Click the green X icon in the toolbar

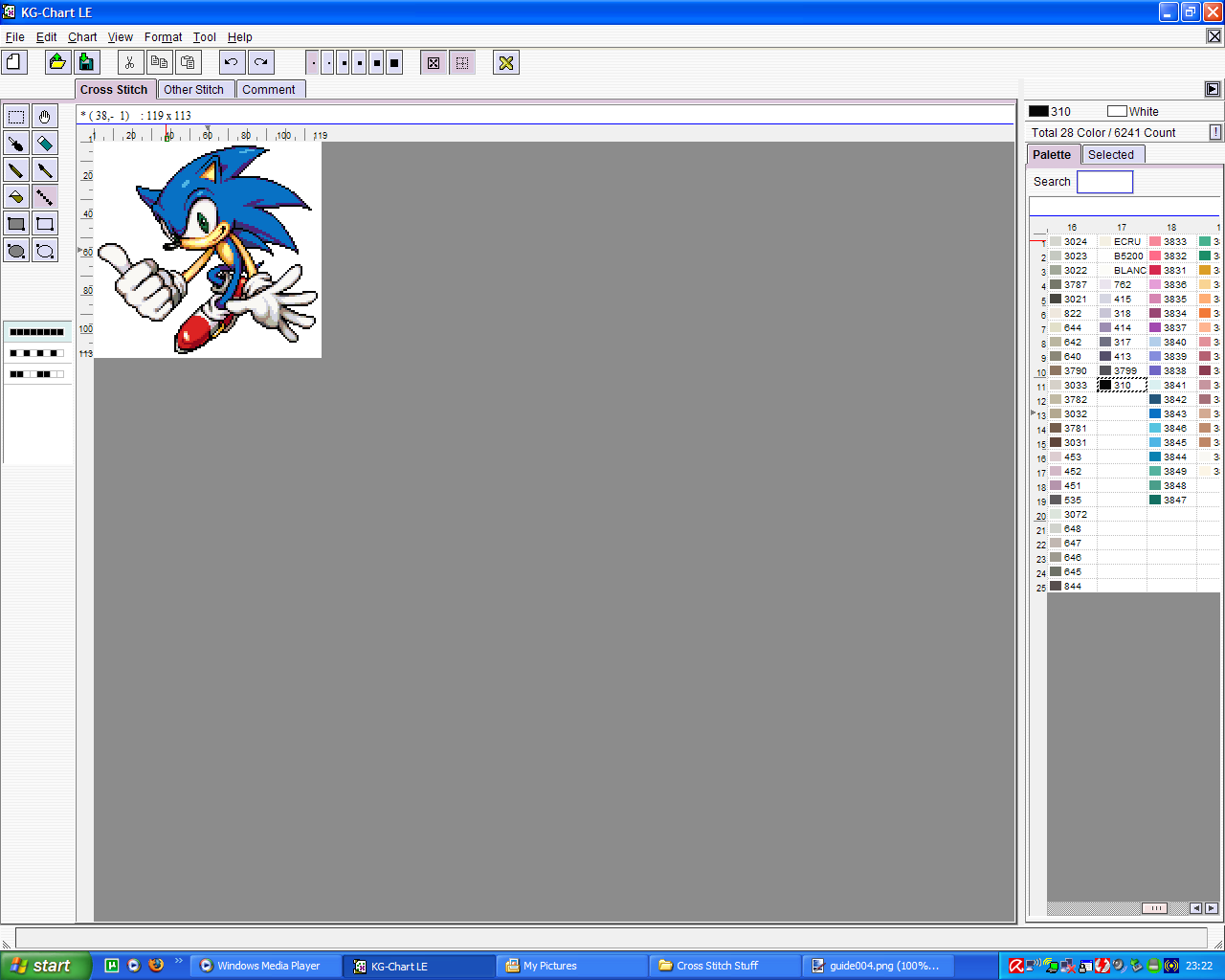(506, 62)
